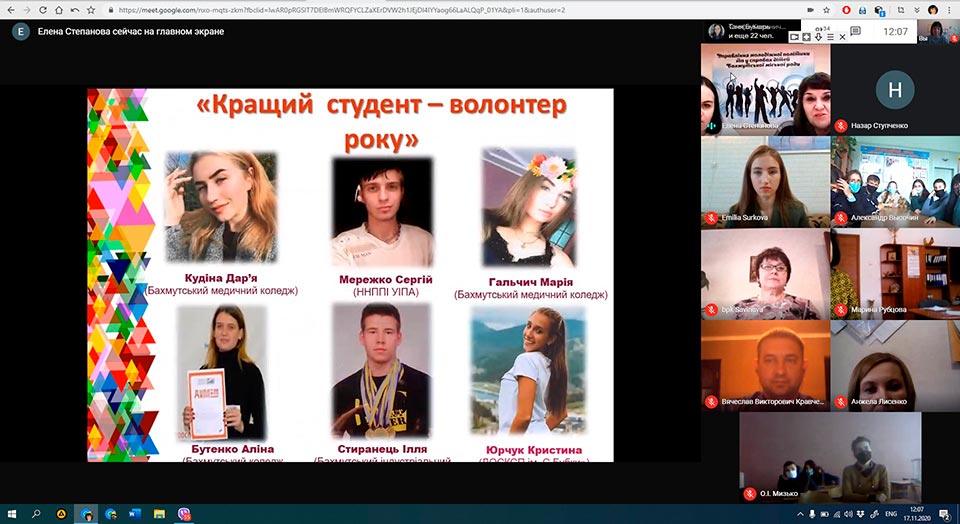Click muted mic icon on О.І. Мизько tile

point(750,493)
